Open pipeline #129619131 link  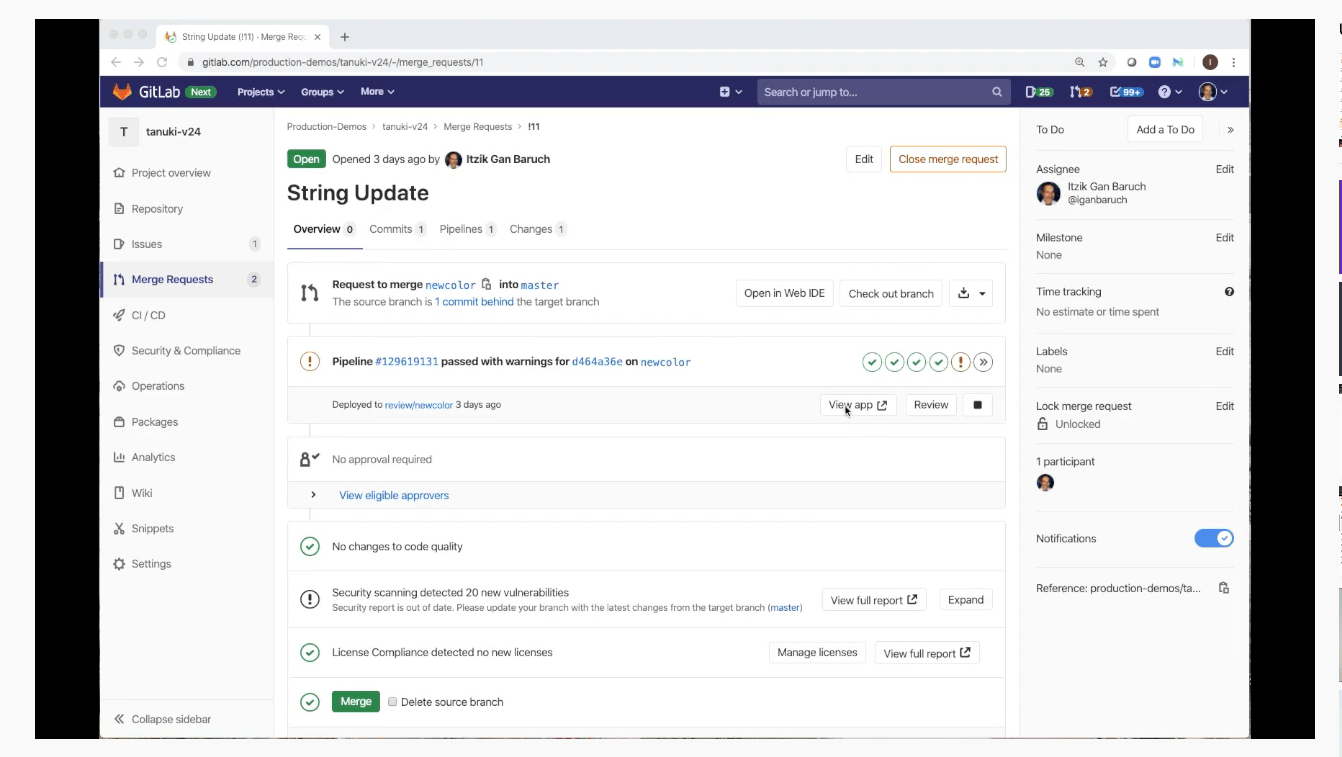(406, 362)
